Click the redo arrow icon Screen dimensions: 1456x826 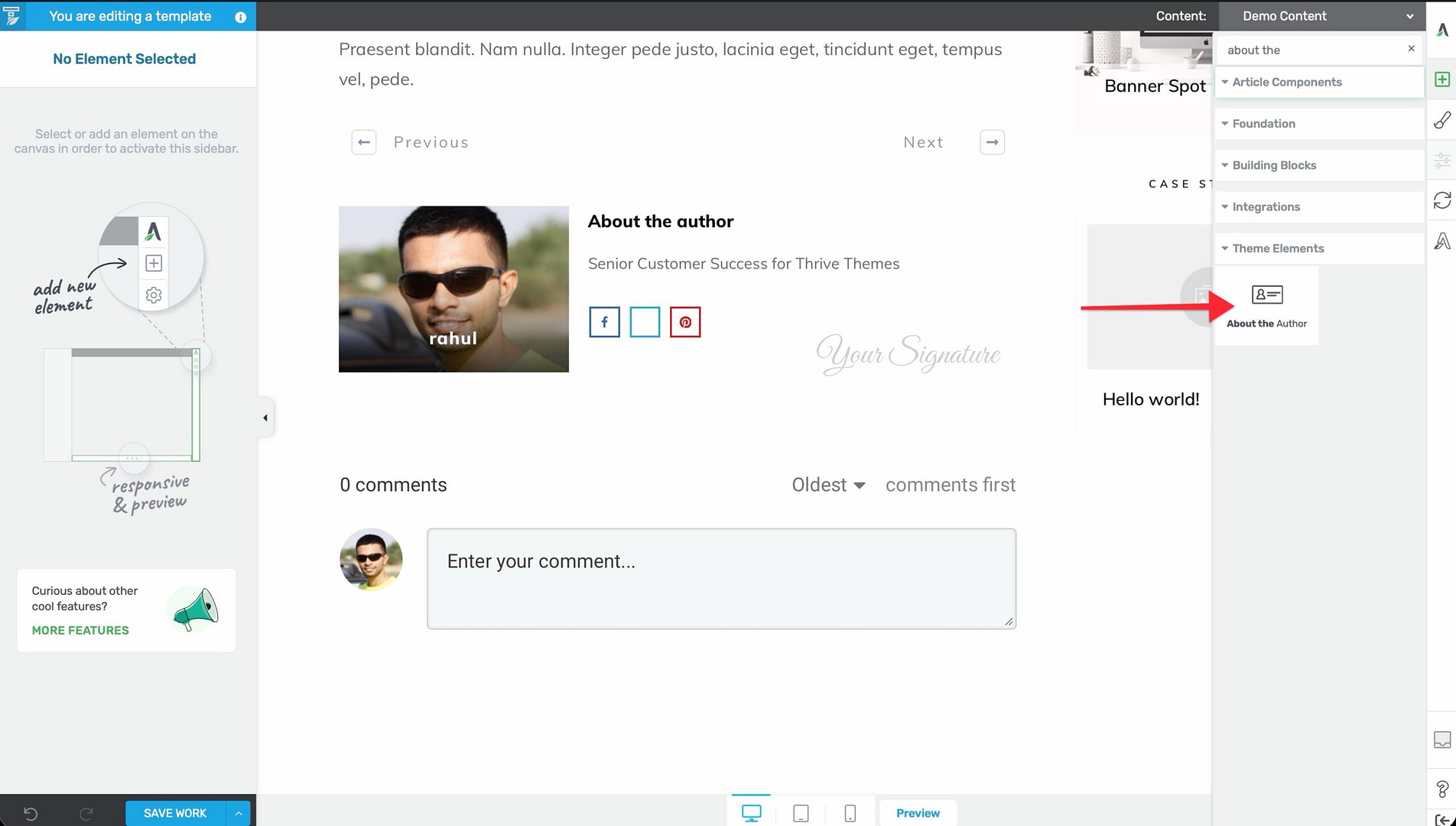tap(86, 813)
